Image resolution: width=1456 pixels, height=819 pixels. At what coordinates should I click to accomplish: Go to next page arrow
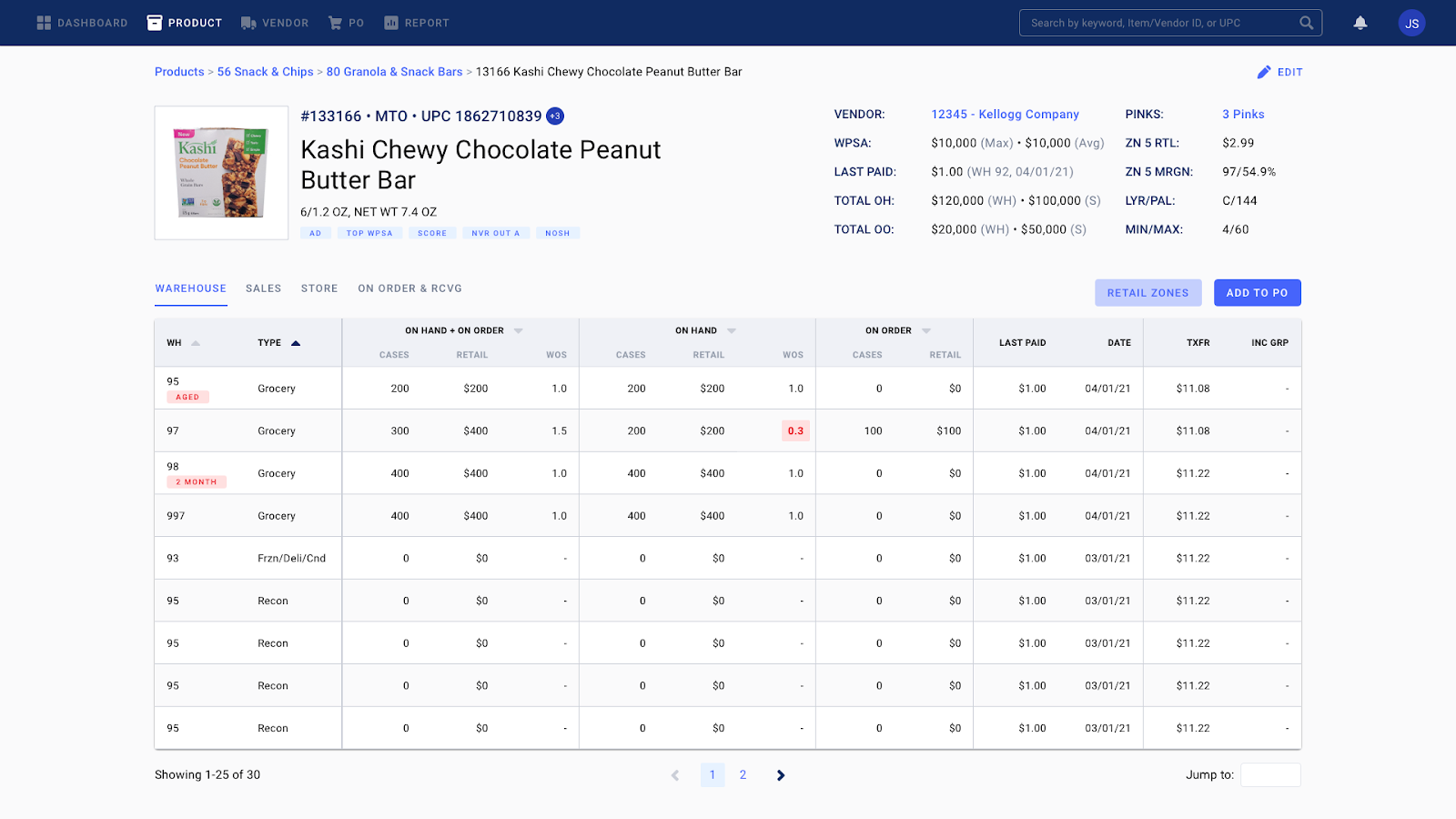(x=781, y=775)
